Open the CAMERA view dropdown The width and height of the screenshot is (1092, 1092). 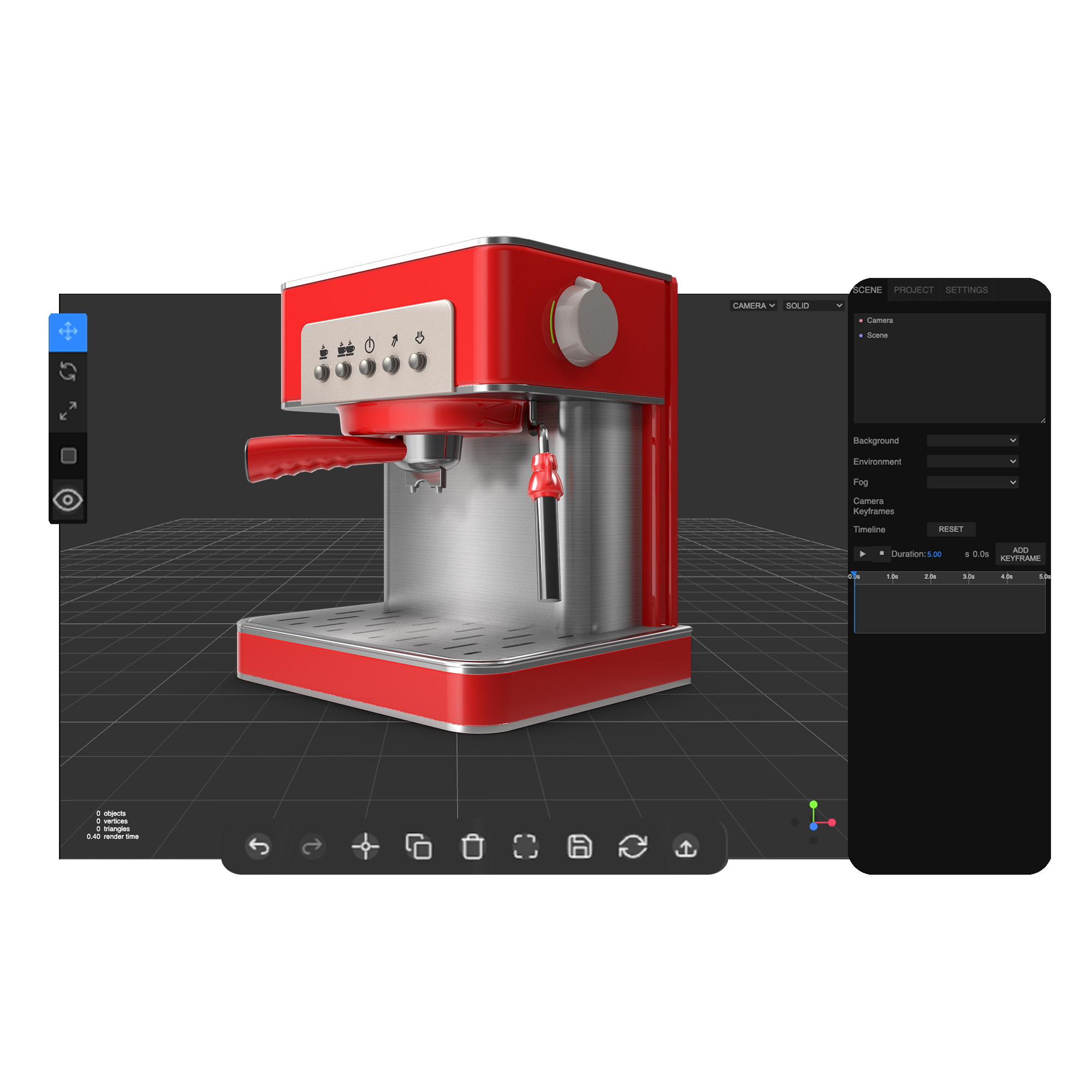(x=754, y=306)
